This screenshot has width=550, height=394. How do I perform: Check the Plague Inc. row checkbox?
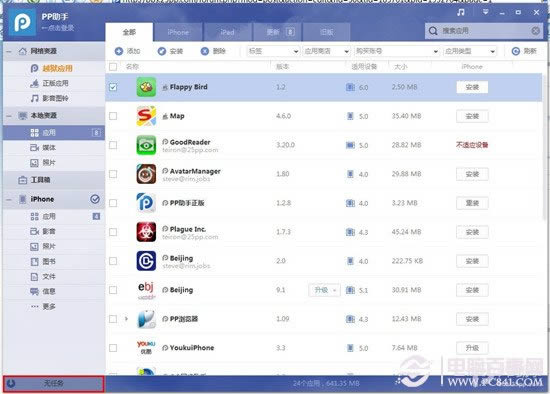point(113,232)
